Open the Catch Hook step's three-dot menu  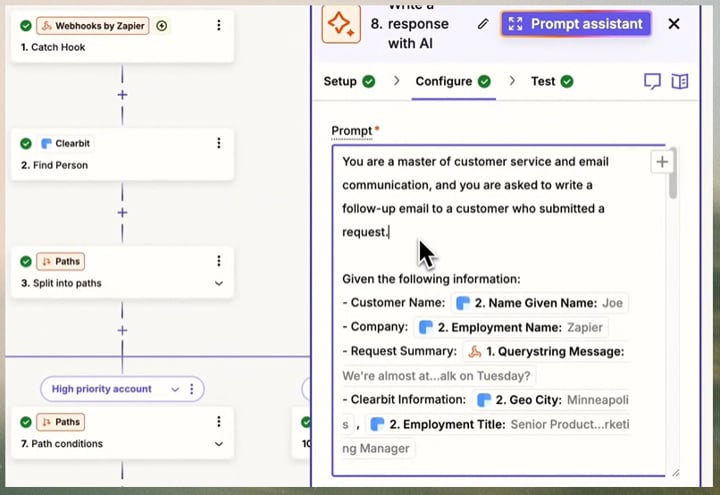219,25
